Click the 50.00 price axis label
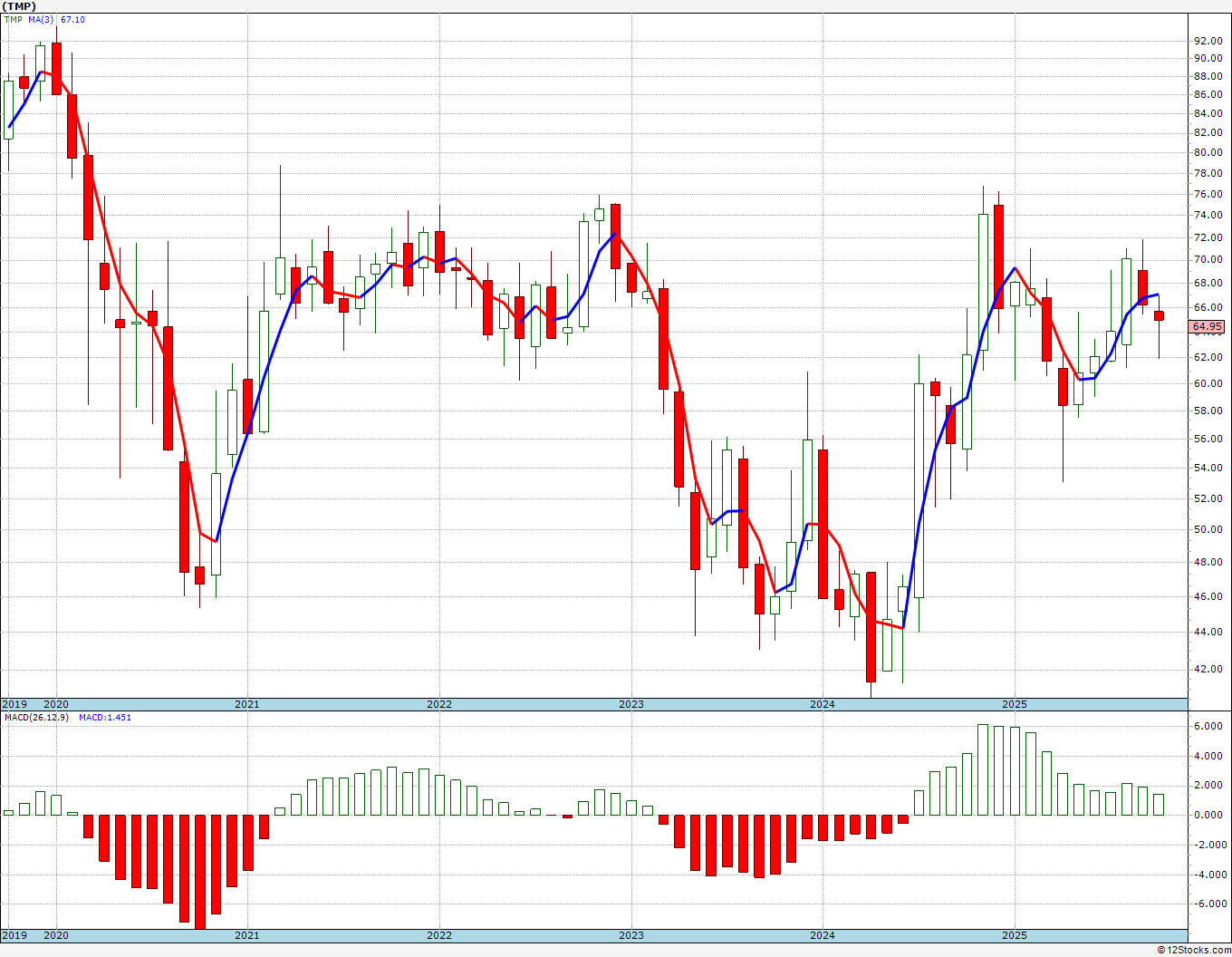The height and width of the screenshot is (957, 1232). click(x=1208, y=529)
